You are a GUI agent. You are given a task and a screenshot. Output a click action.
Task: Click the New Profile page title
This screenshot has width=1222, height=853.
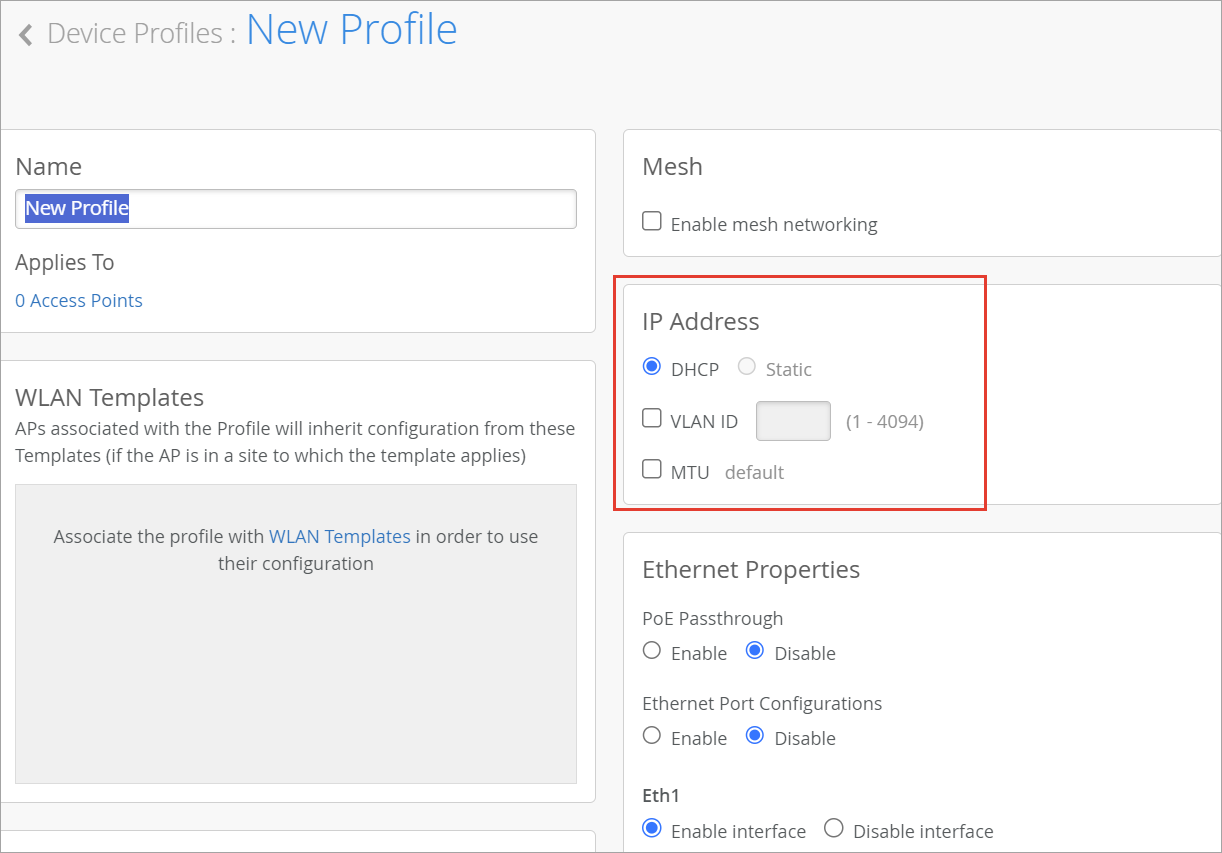[x=351, y=30]
